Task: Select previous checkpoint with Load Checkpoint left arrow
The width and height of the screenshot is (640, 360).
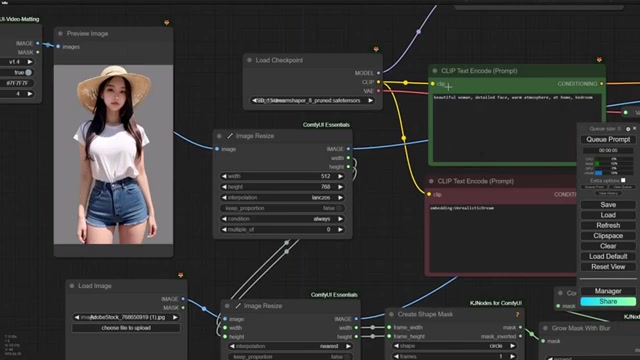Action: click(x=254, y=100)
